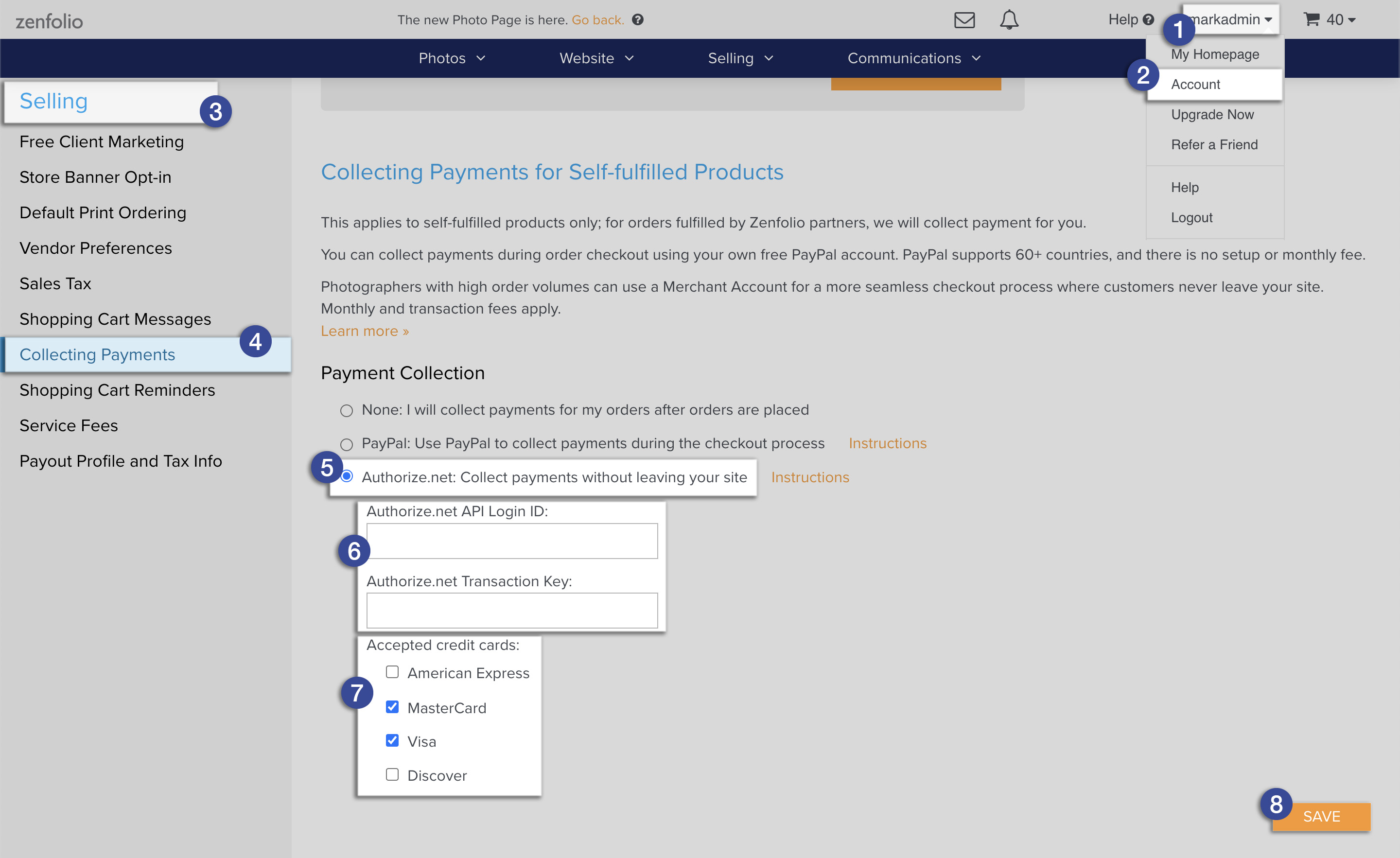Focus the Authorize.net Transaction Key field
This screenshot has height=858, width=1400.
tap(512, 610)
